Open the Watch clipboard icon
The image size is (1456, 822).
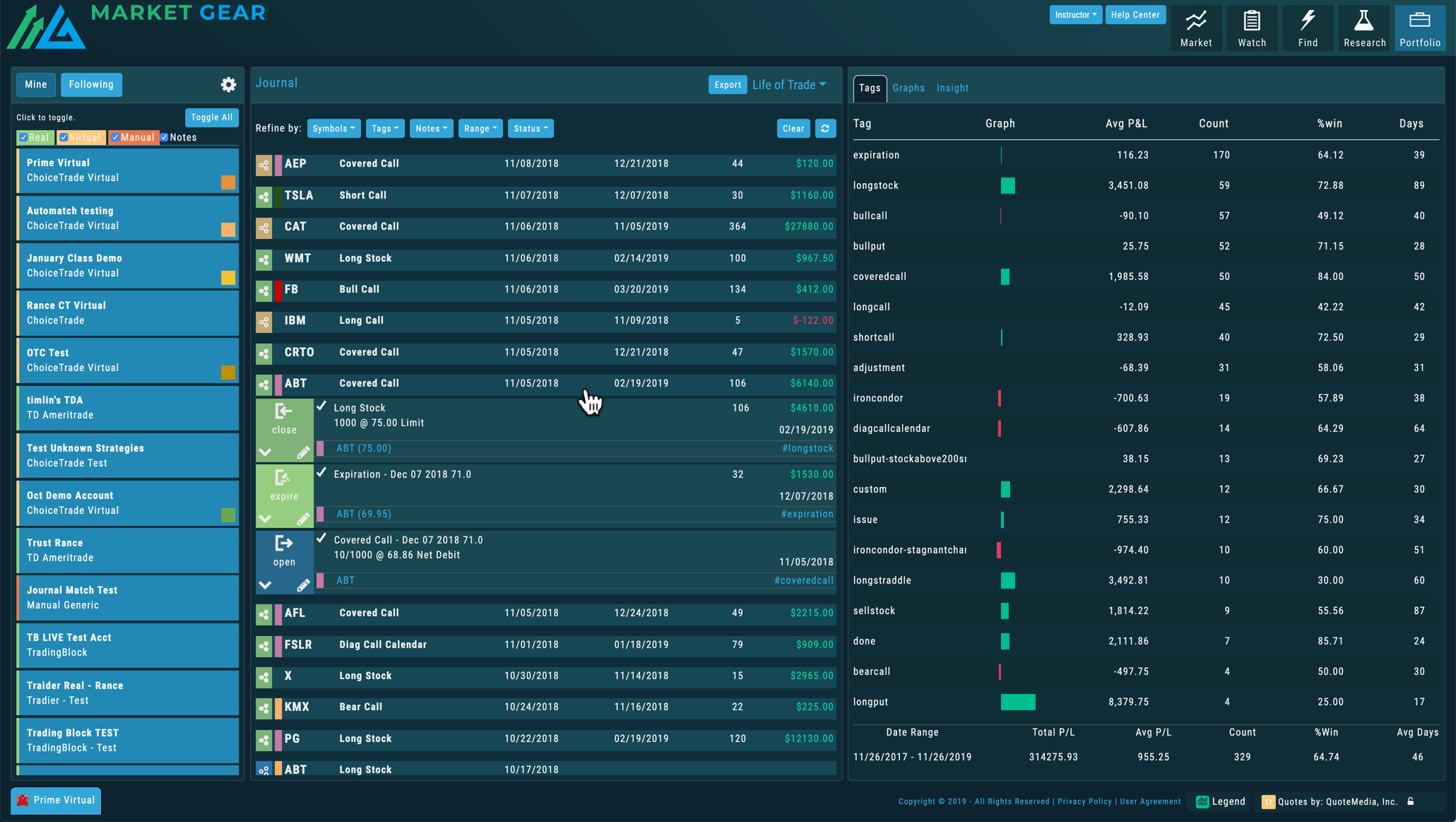tap(1251, 28)
